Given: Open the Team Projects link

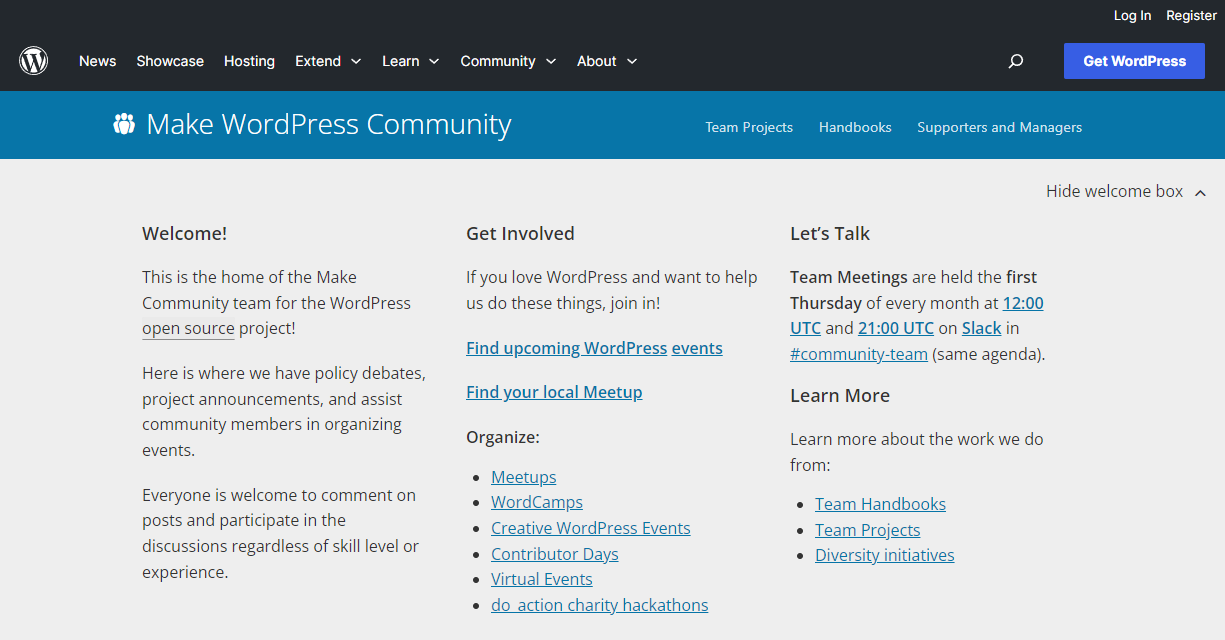Looking at the screenshot, I should tap(749, 127).
